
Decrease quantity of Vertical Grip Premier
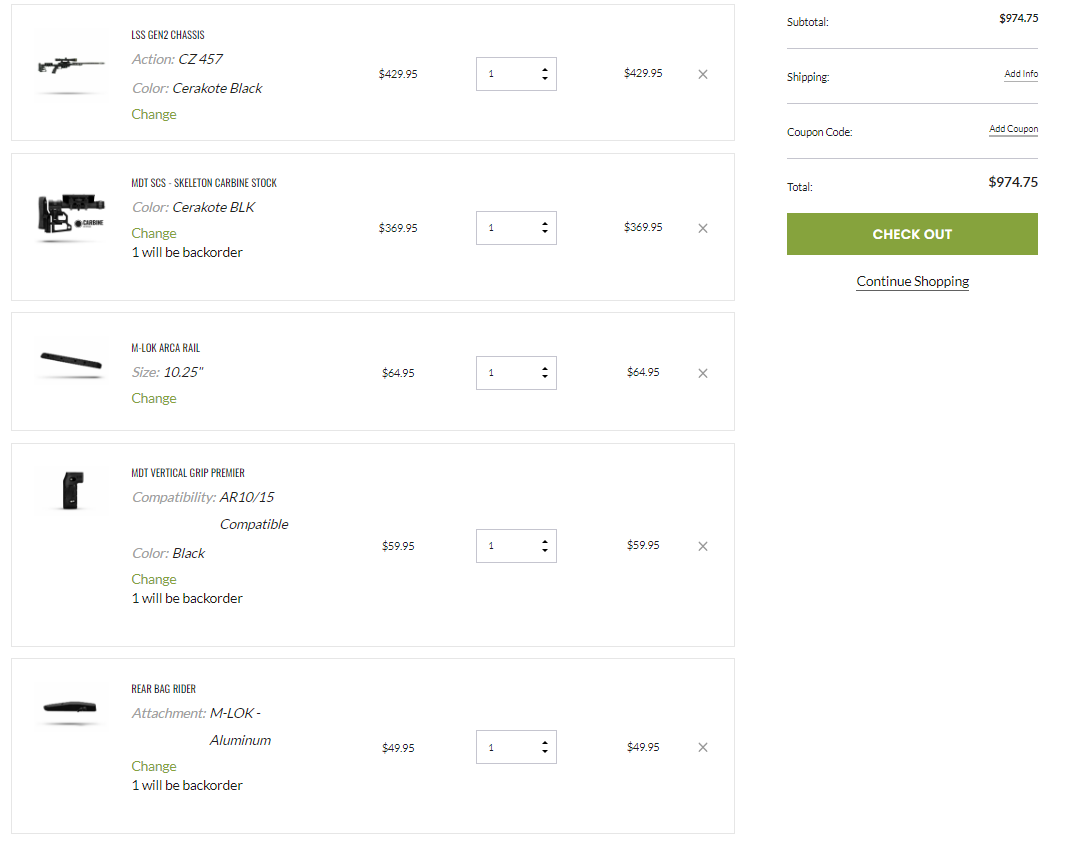(545, 550)
